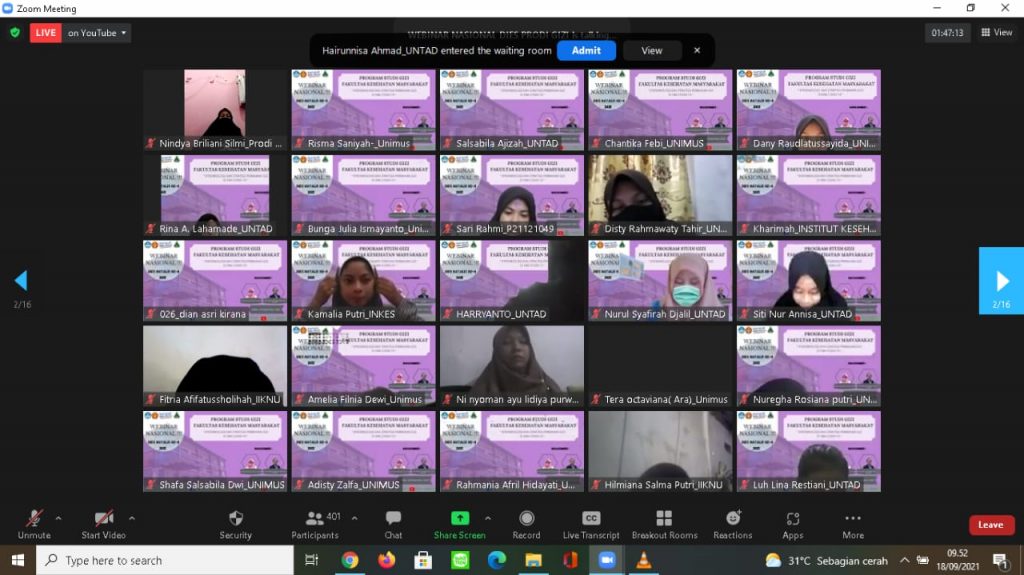Toggle Start Video camera
The image size is (1024, 575).
(x=103, y=518)
